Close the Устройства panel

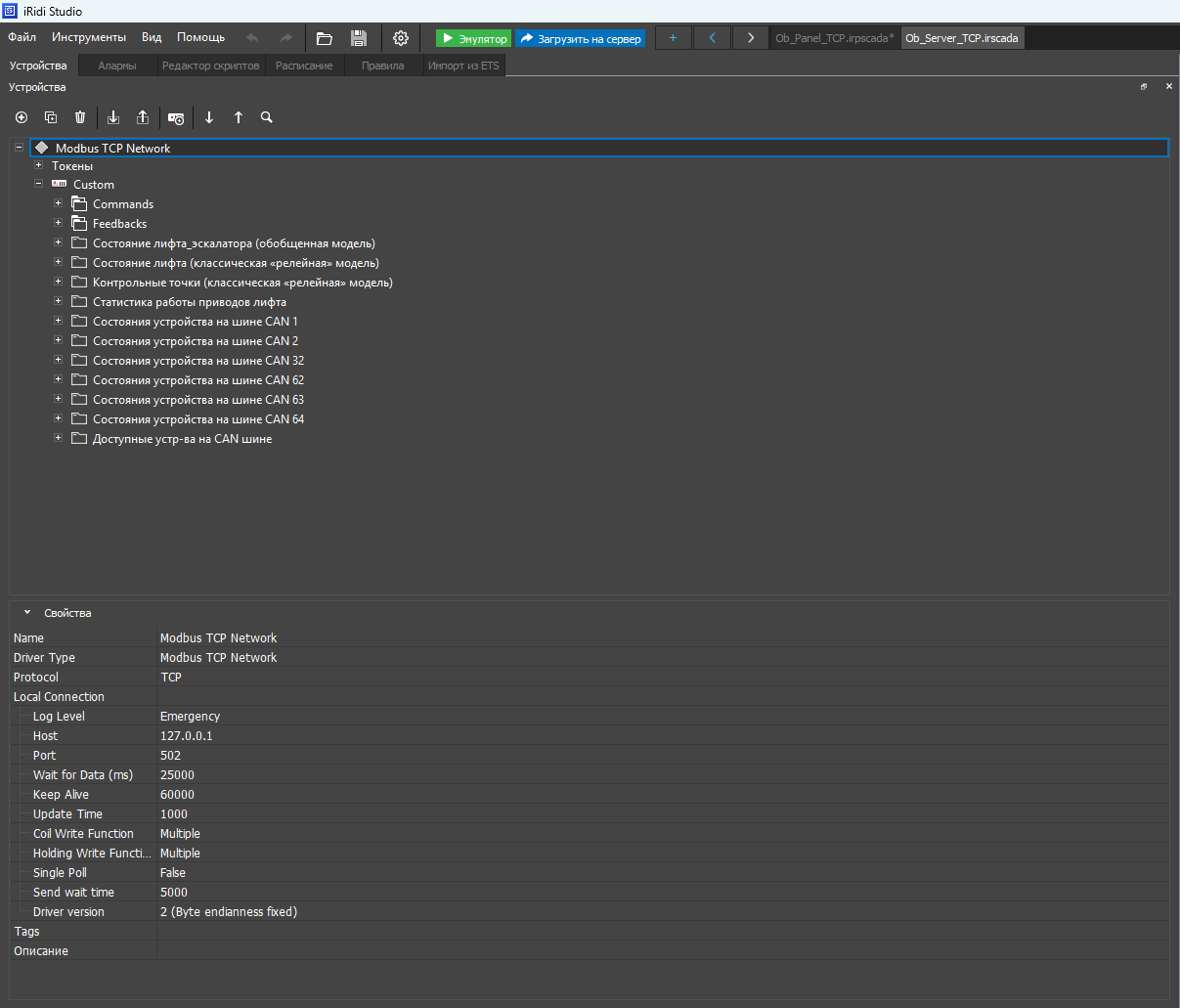click(1168, 87)
